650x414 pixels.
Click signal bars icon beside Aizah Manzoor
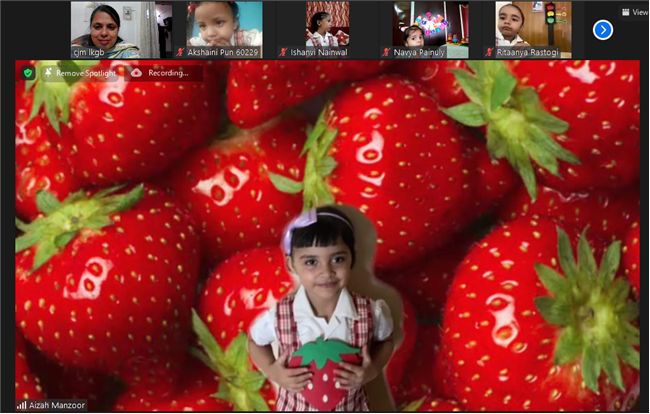(x=22, y=405)
